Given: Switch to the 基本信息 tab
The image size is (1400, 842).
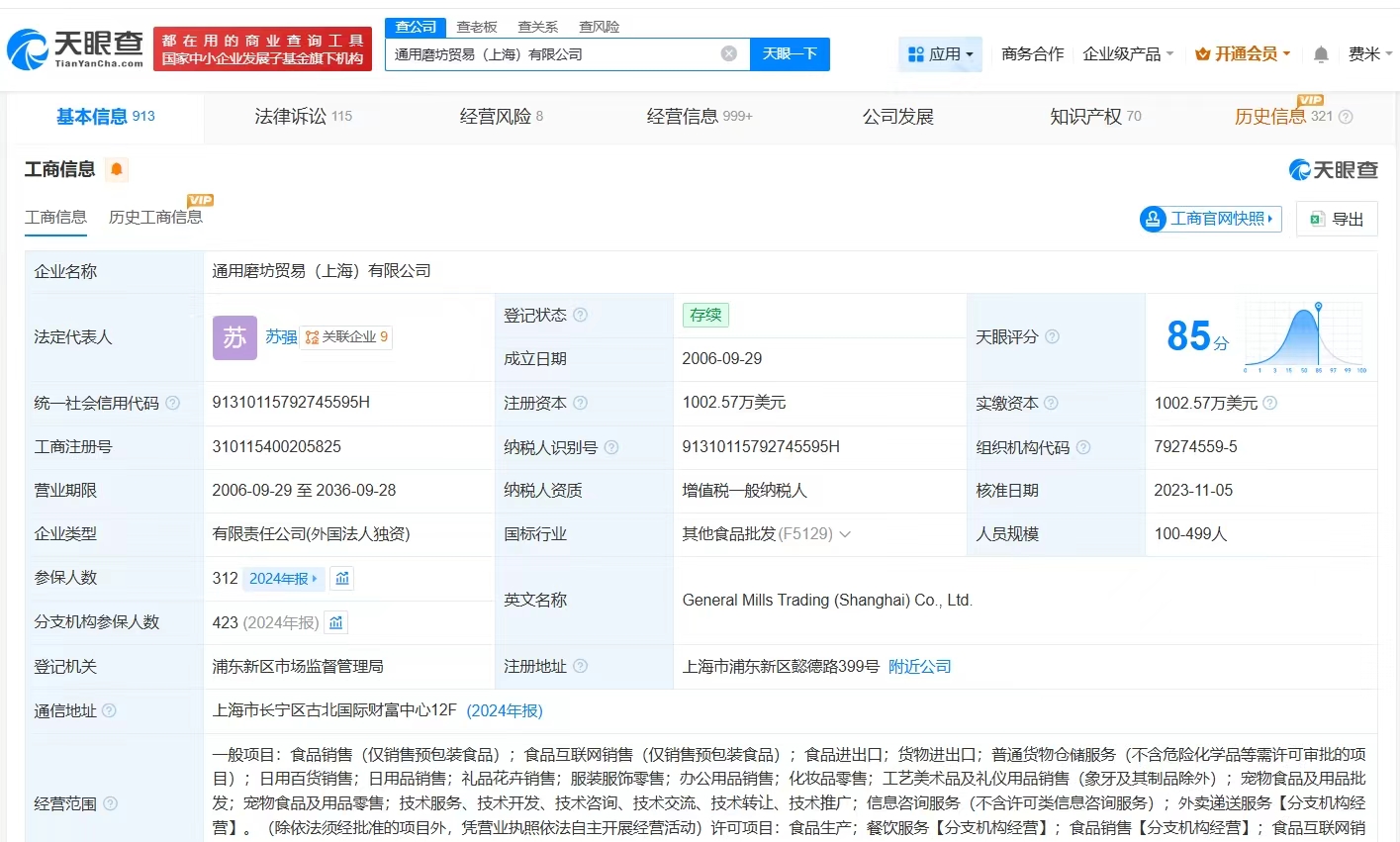Looking at the screenshot, I should pos(106,117).
